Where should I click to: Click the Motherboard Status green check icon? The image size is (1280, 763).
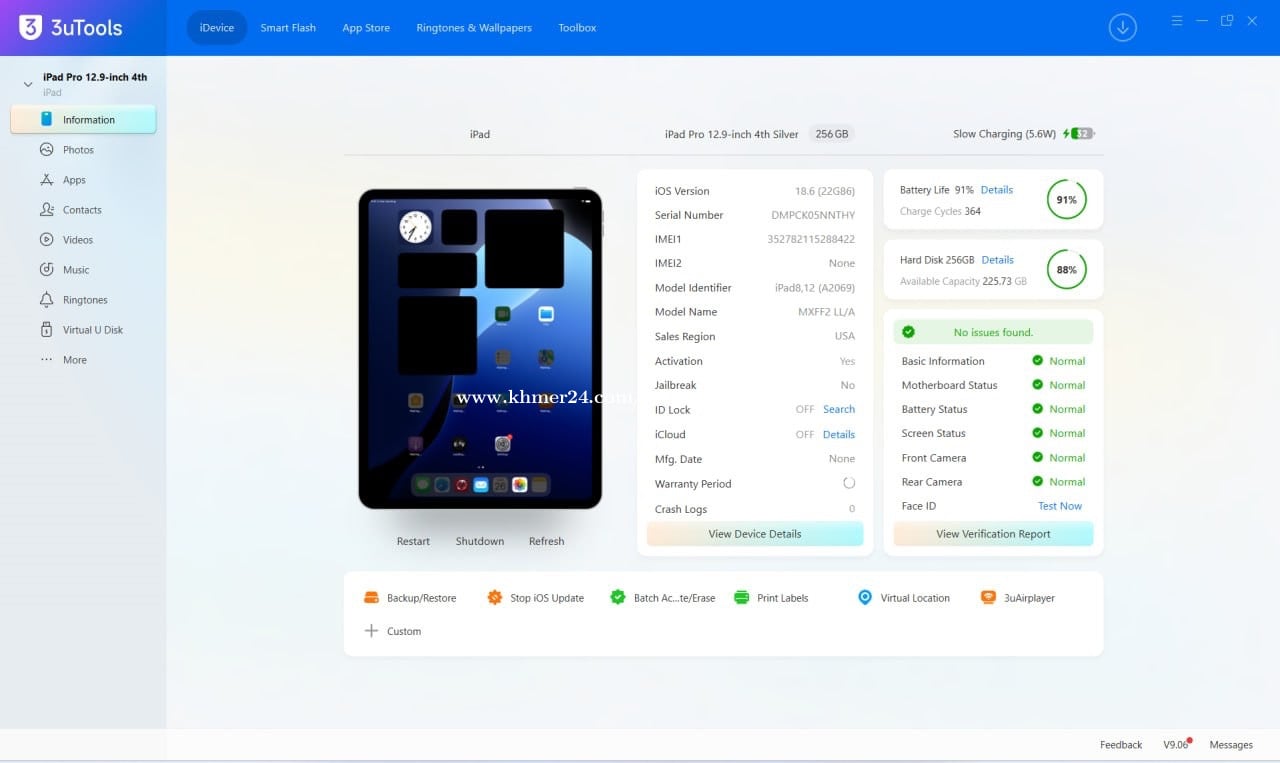(1038, 385)
